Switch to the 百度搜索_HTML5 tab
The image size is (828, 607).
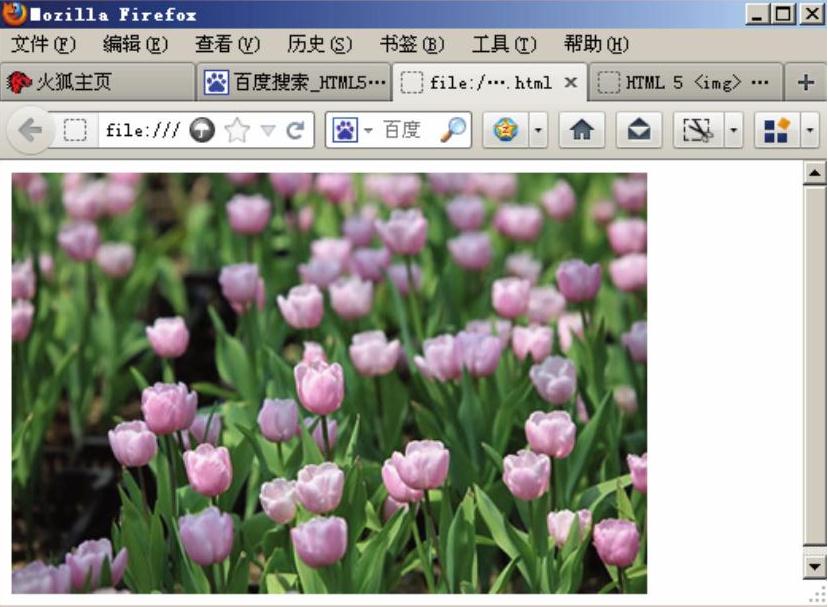click(294, 82)
